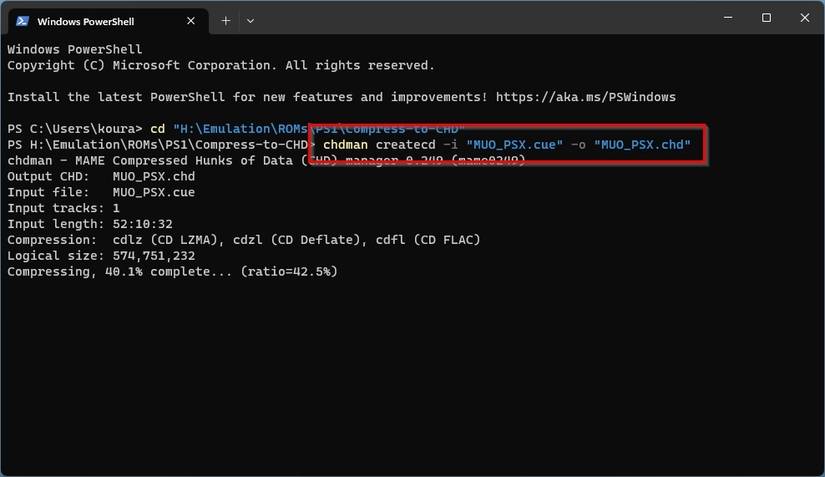
Task: Click the PowerShell icon in the tab
Action: pyautogui.click(x=23, y=20)
